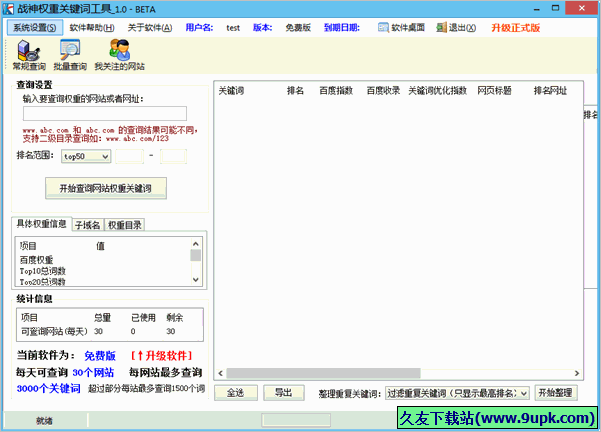Click results table scroll left arrow
Screen dimensions: 601x432
coord(220,373)
